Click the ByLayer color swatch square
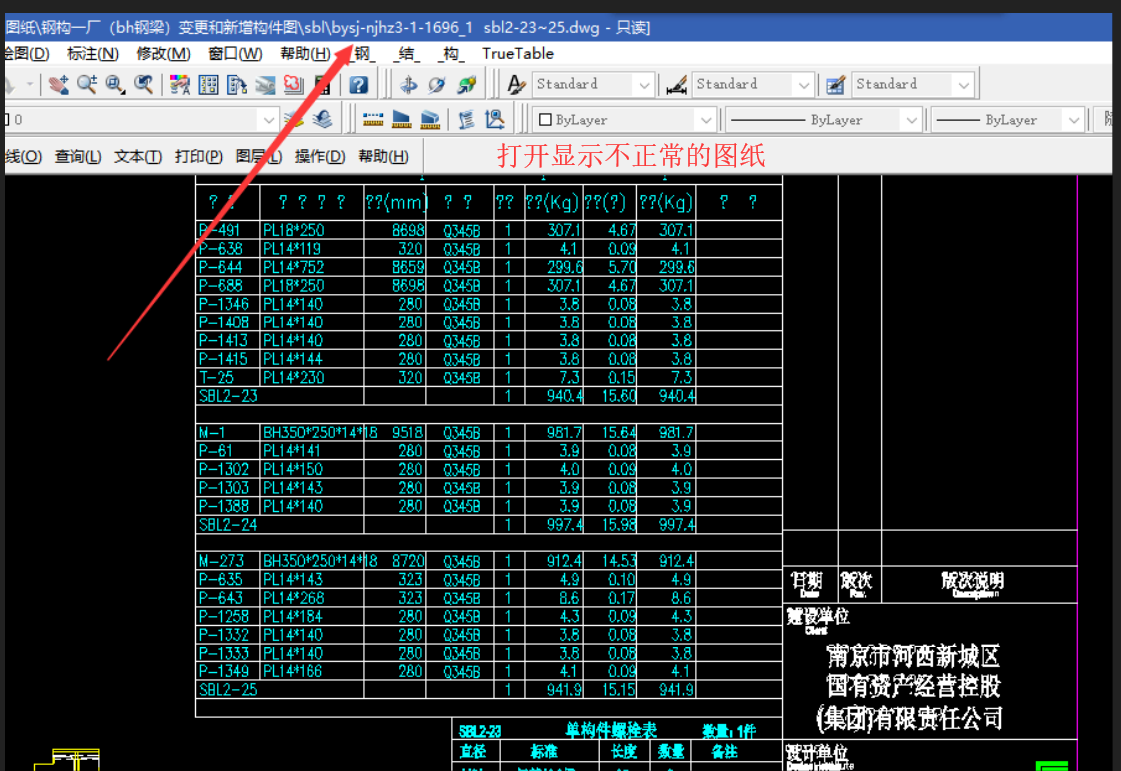 (x=545, y=119)
